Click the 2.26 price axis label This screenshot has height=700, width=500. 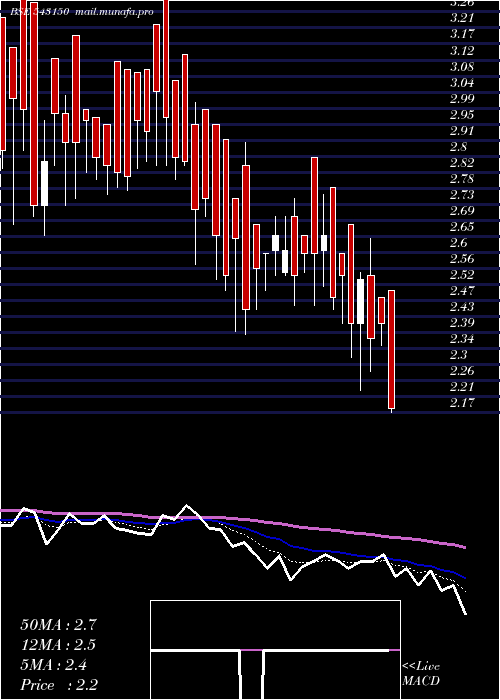[462, 371]
